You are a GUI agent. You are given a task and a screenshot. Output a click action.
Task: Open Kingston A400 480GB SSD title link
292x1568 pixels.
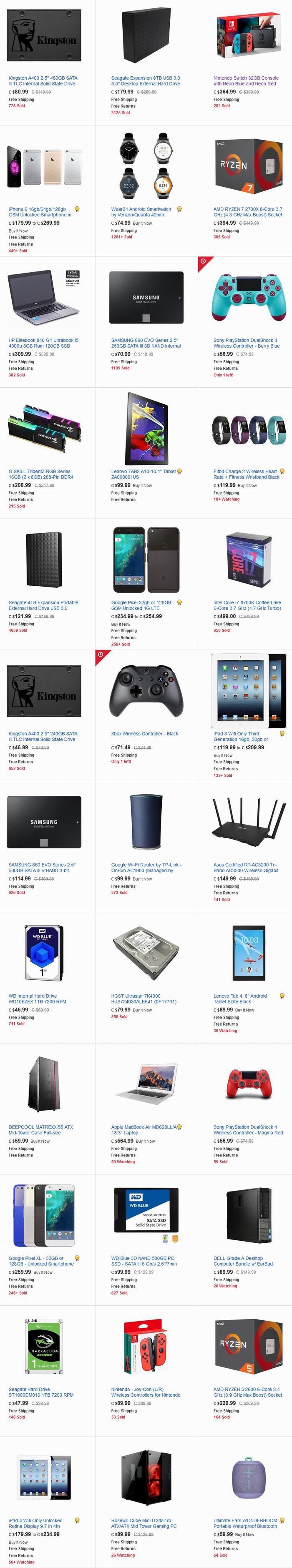(43, 81)
